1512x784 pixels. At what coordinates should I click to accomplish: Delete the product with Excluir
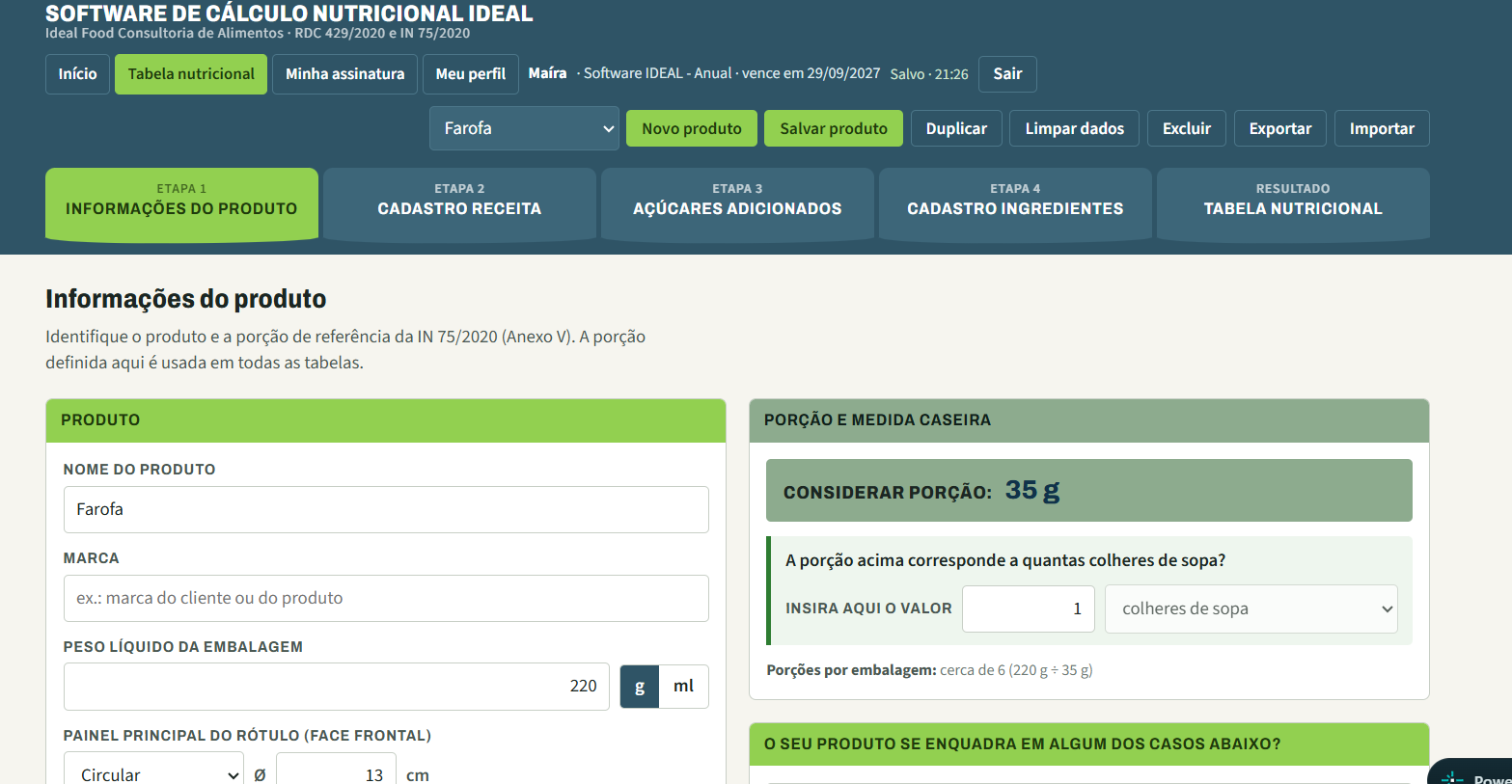pyautogui.click(x=1186, y=128)
